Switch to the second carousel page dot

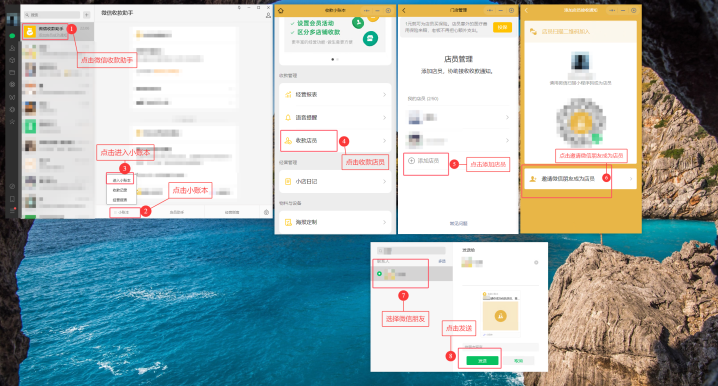[337, 60]
